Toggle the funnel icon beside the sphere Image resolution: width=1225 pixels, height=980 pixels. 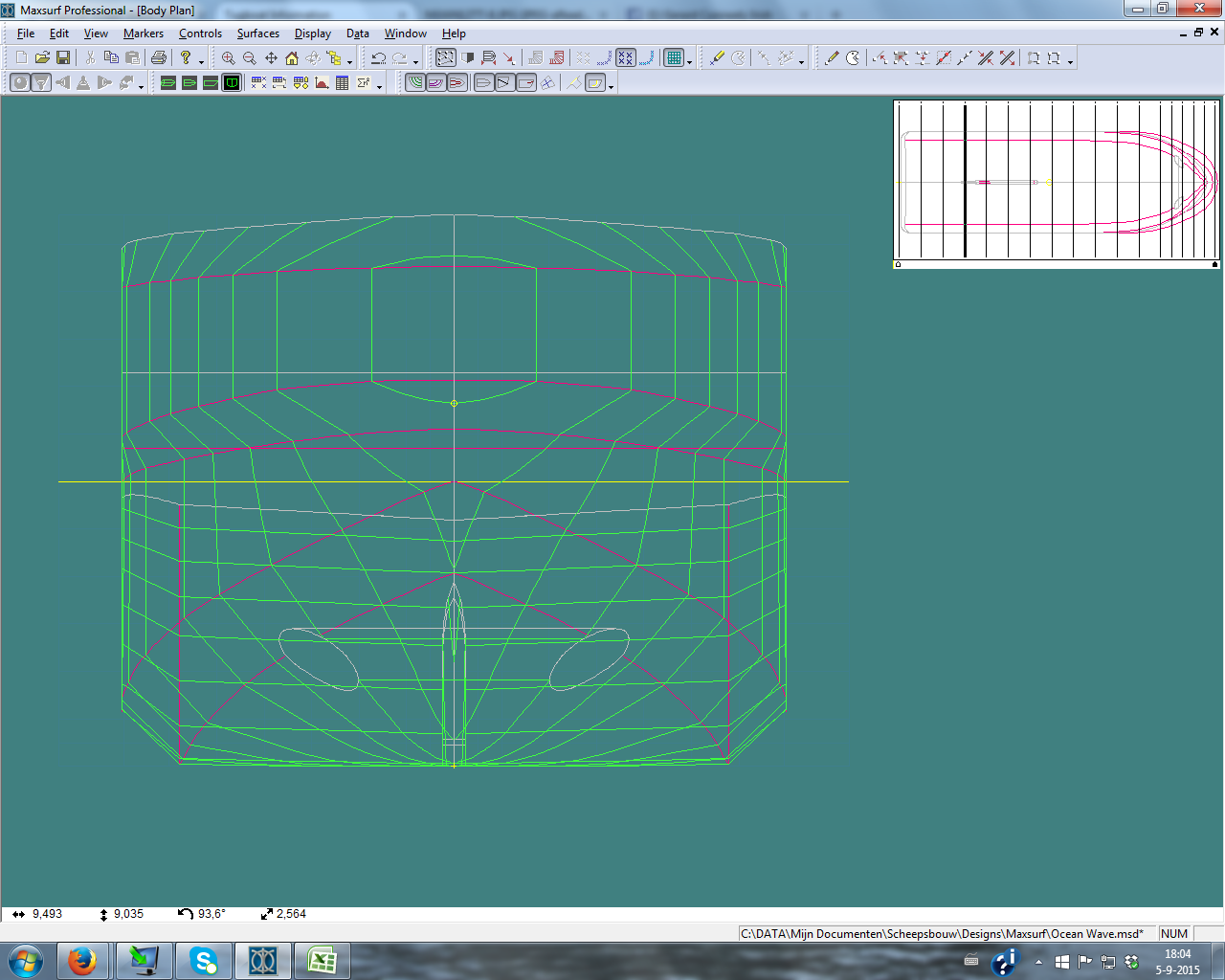coord(41,83)
